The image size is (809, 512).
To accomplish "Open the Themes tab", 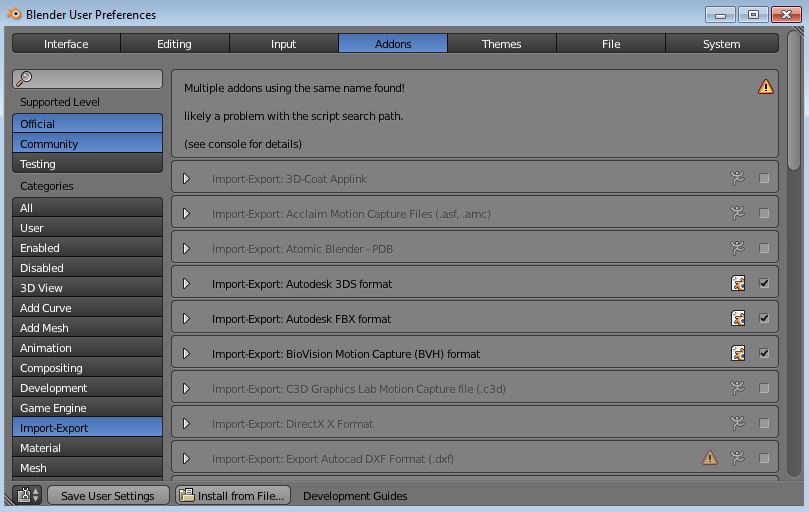I will click(501, 44).
